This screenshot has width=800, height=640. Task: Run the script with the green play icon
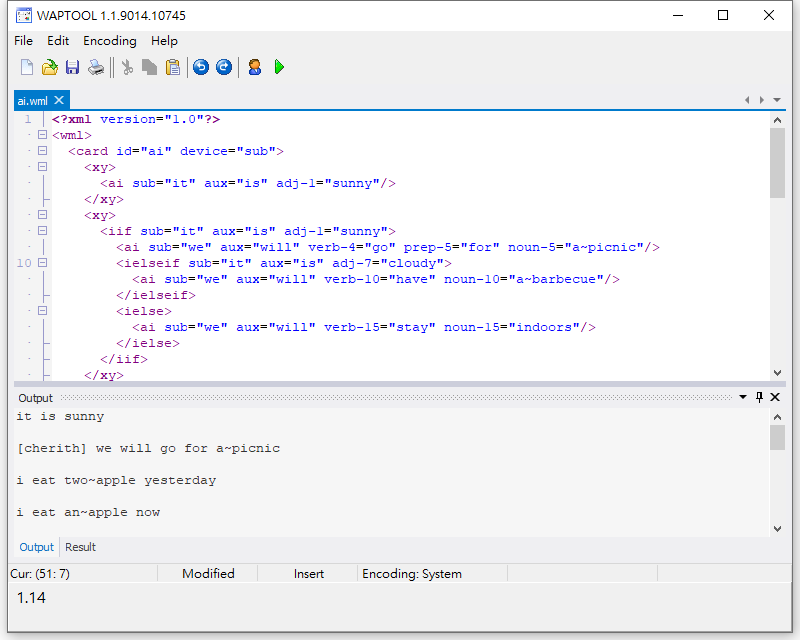click(x=279, y=67)
